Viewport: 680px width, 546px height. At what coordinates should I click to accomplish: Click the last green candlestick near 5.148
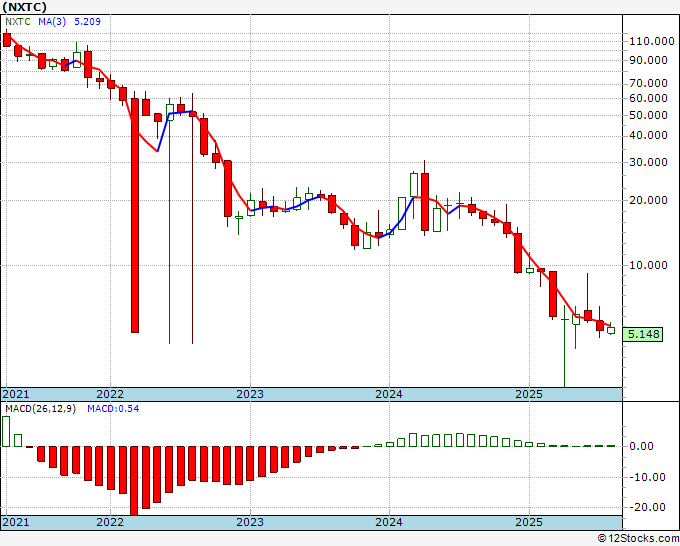[x=611, y=330]
